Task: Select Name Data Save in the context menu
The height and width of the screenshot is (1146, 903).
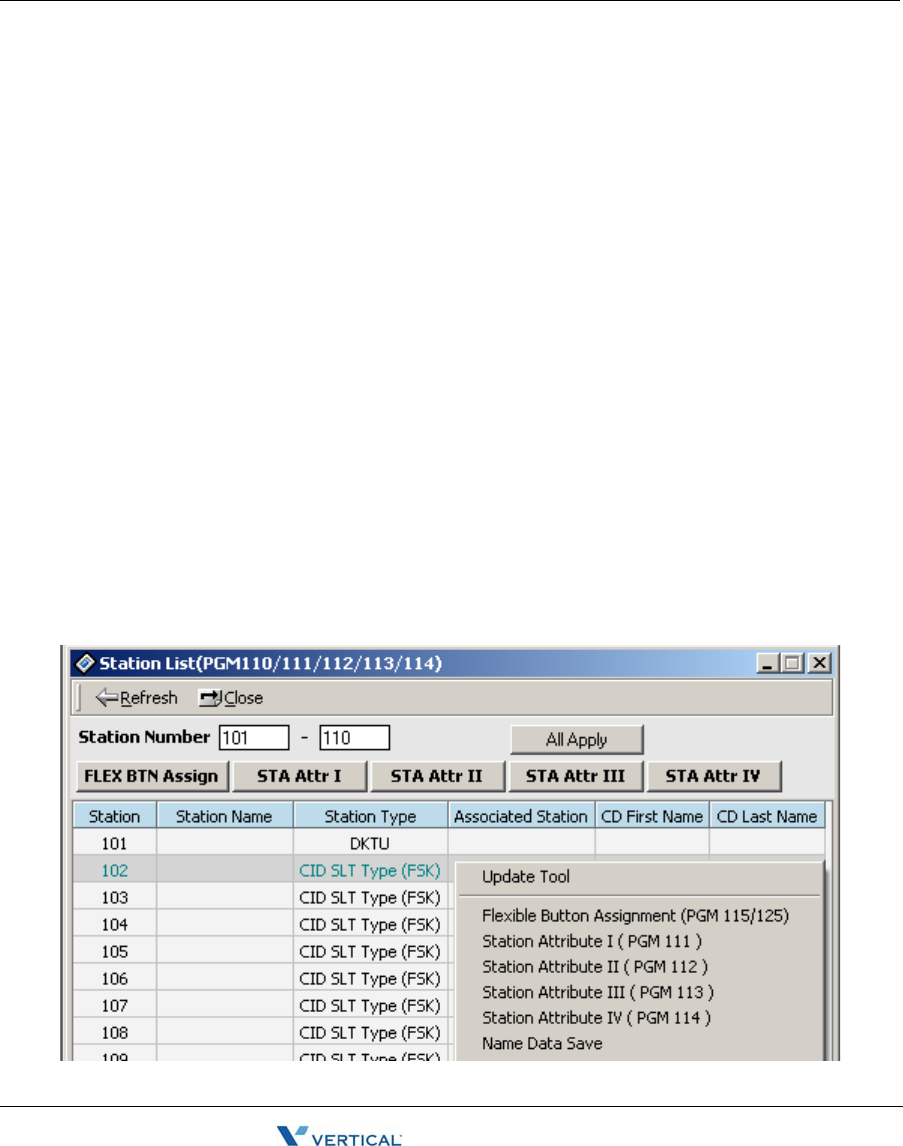Action: [x=542, y=1044]
